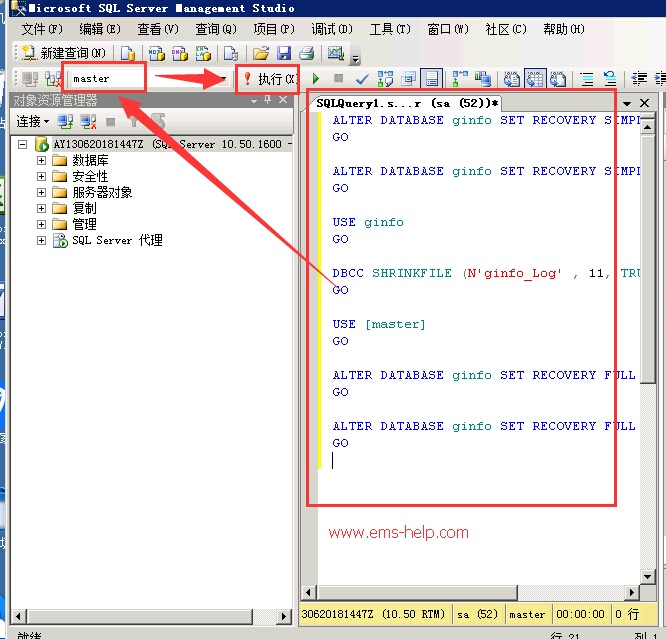Image resolution: width=666 pixels, height=639 pixels.
Task: Click the Analysis Services XMLA Query icon
Action: 203,54
